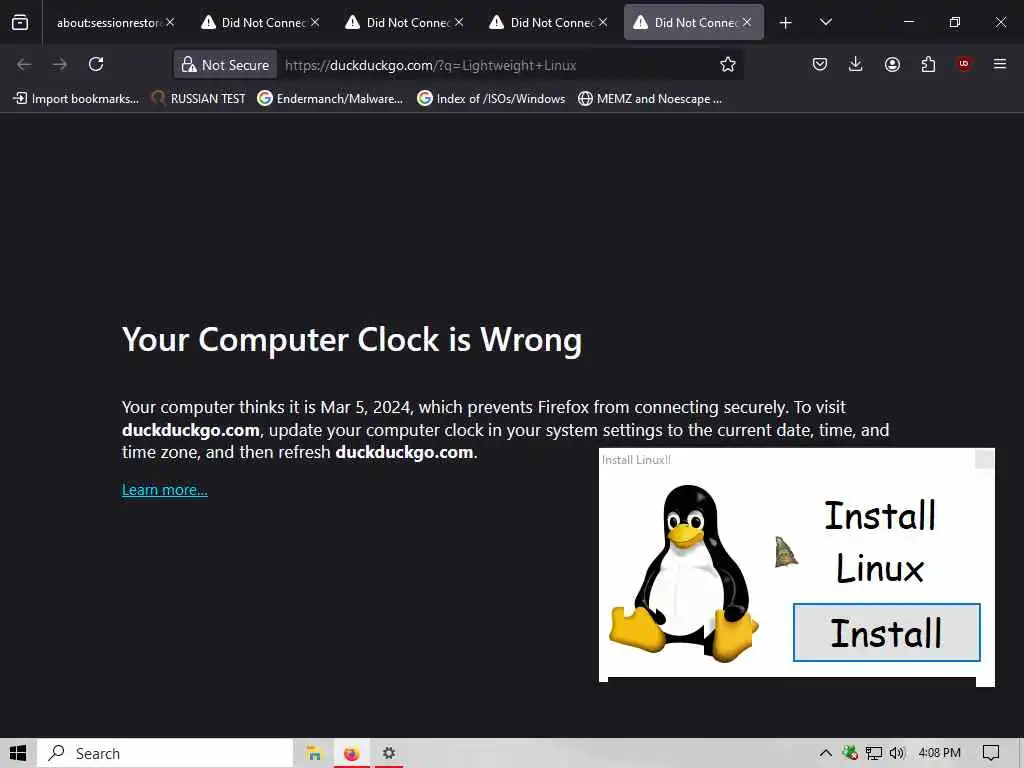Open a new tab with the plus button
Image resolution: width=1024 pixels, height=768 pixels.
pos(785,23)
